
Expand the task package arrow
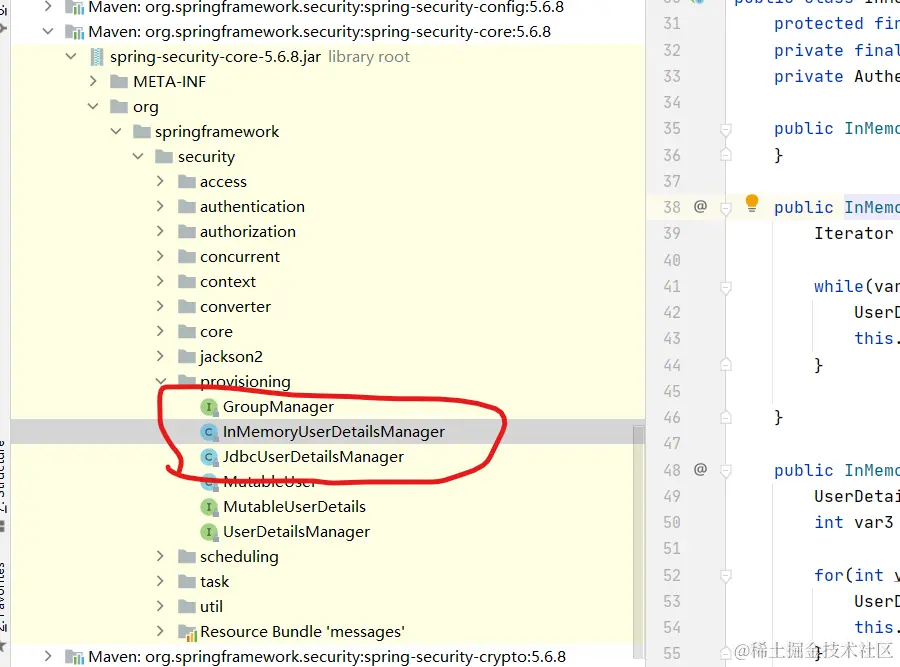160,581
